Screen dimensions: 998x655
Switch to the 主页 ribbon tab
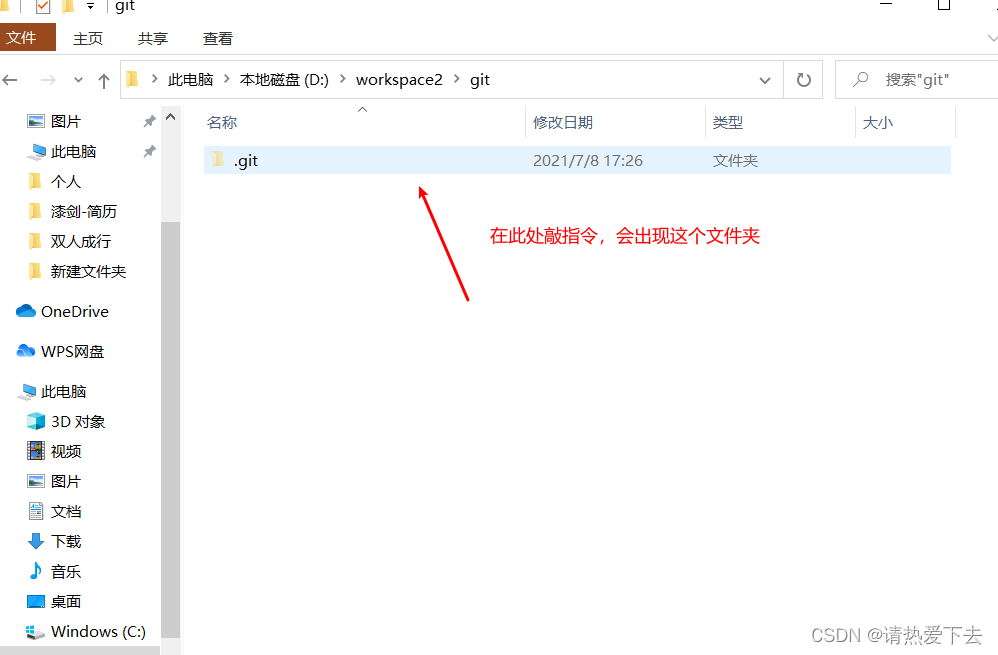click(88, 39)
